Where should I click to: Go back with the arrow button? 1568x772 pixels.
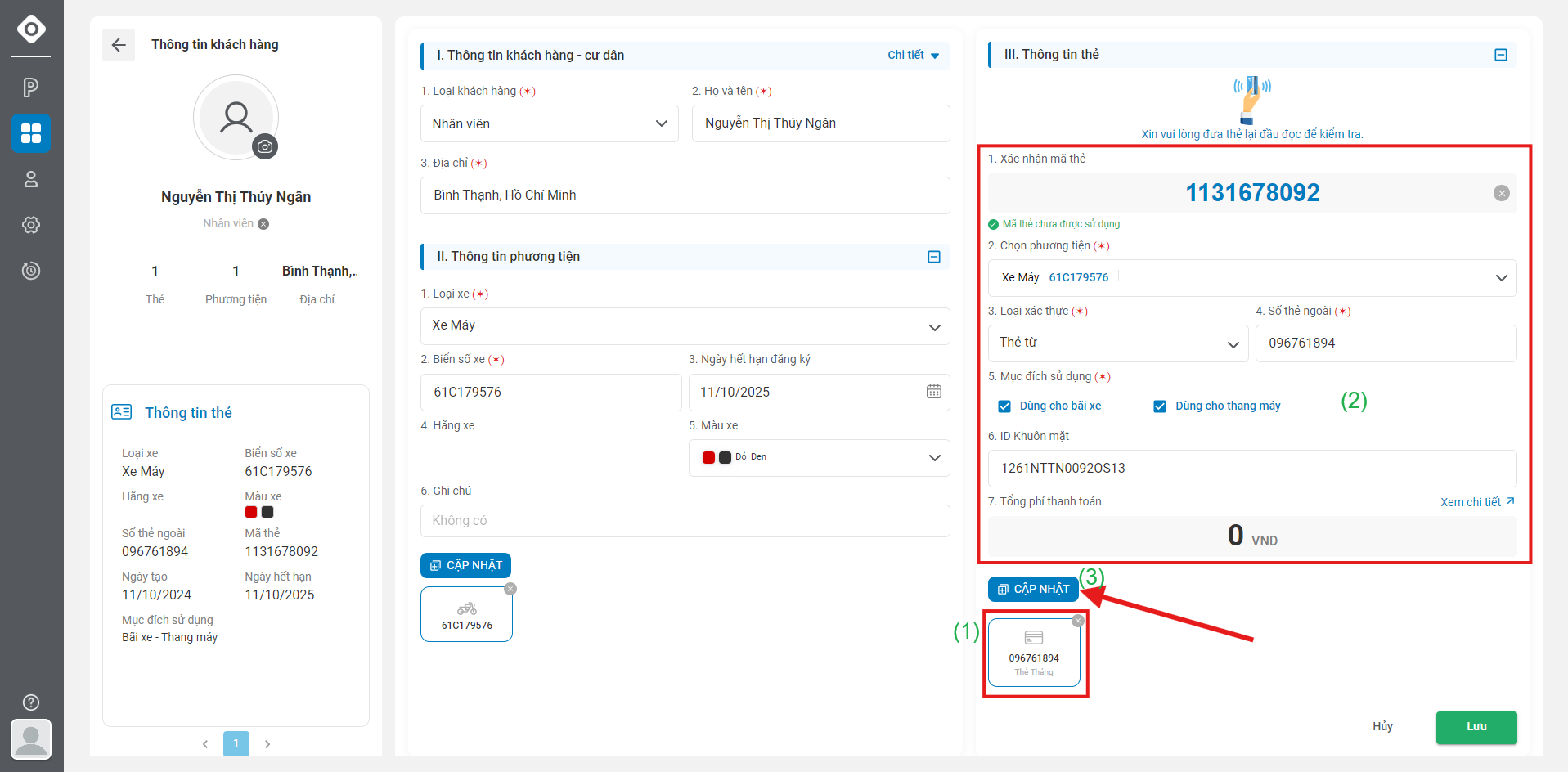point(119,45)
